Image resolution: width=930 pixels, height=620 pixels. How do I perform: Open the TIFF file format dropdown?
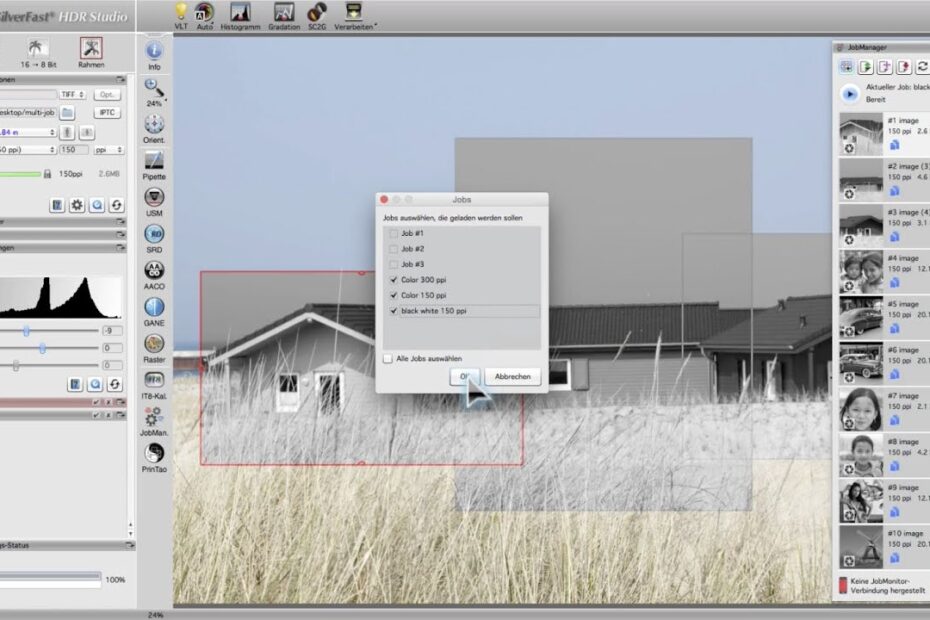[x=74, y=94]
